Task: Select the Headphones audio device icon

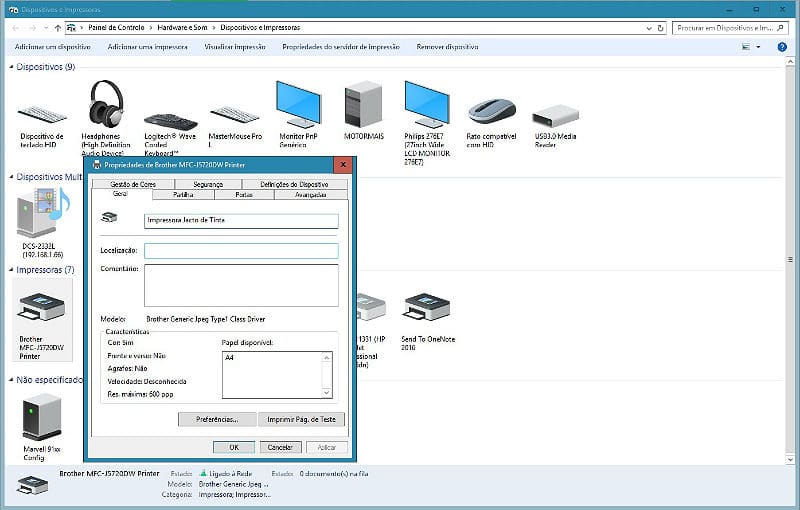Action: coord(106,103)
